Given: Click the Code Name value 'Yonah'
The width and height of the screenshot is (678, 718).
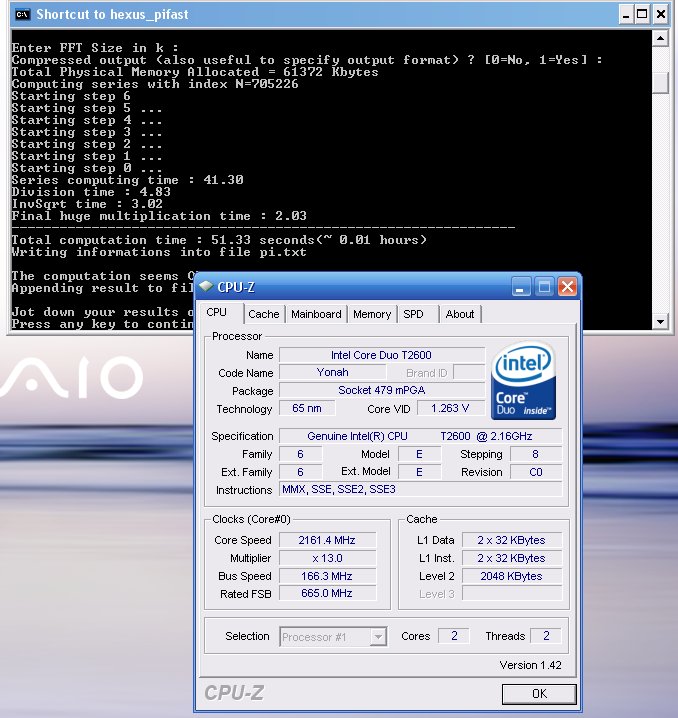Looking at the screenshot, I should tap(333, 372).
